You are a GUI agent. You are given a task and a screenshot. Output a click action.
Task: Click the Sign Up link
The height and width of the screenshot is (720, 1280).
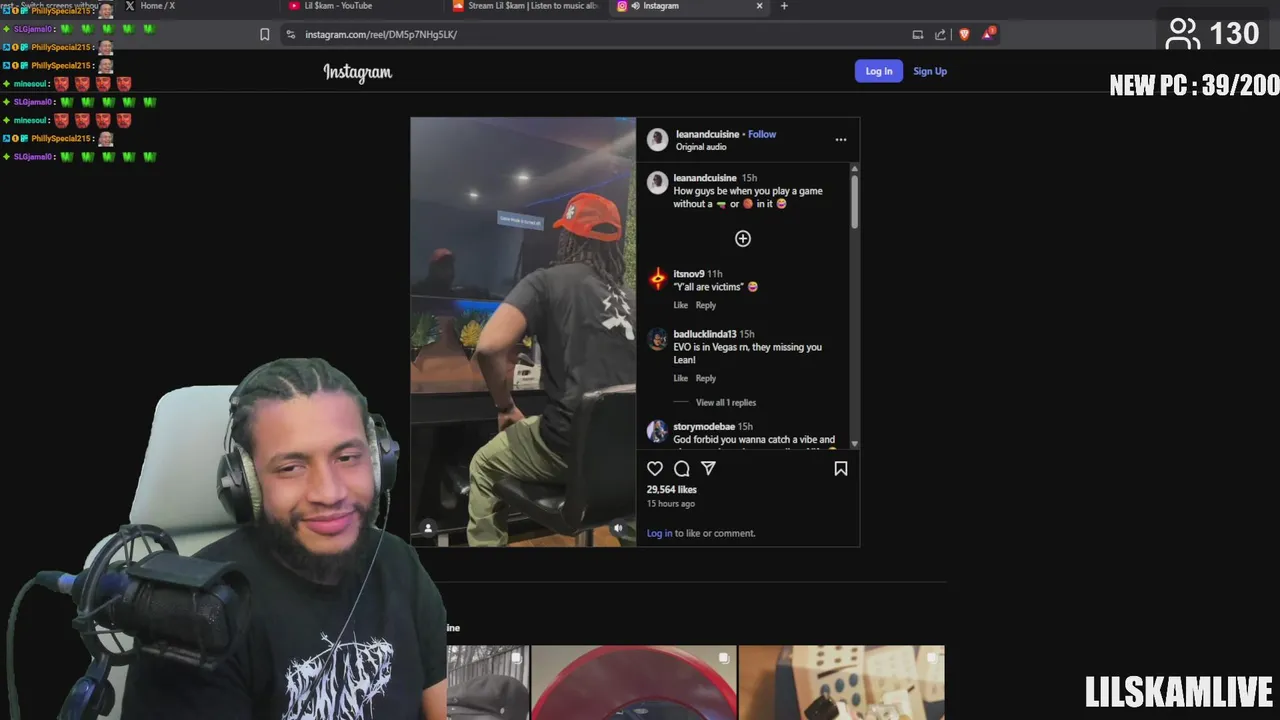pos(930,71)
